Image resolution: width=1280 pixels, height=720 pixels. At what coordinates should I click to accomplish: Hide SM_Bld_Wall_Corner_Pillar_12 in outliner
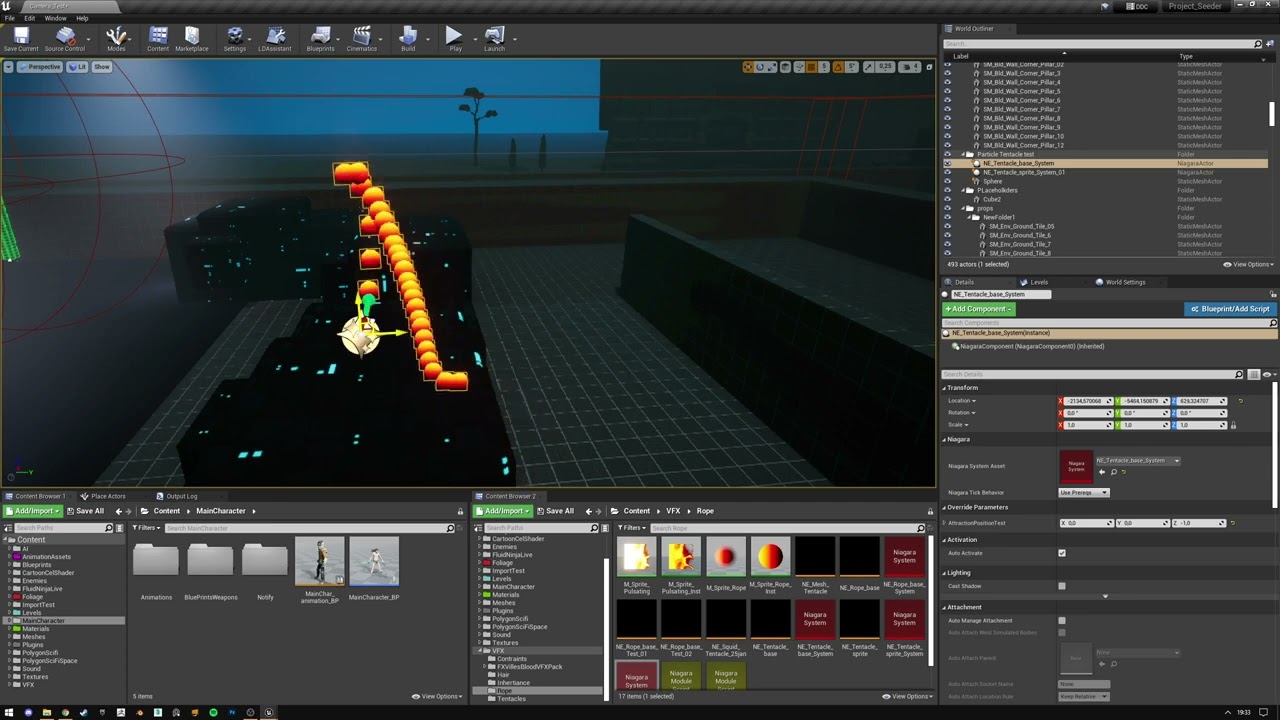coord(948,145)
